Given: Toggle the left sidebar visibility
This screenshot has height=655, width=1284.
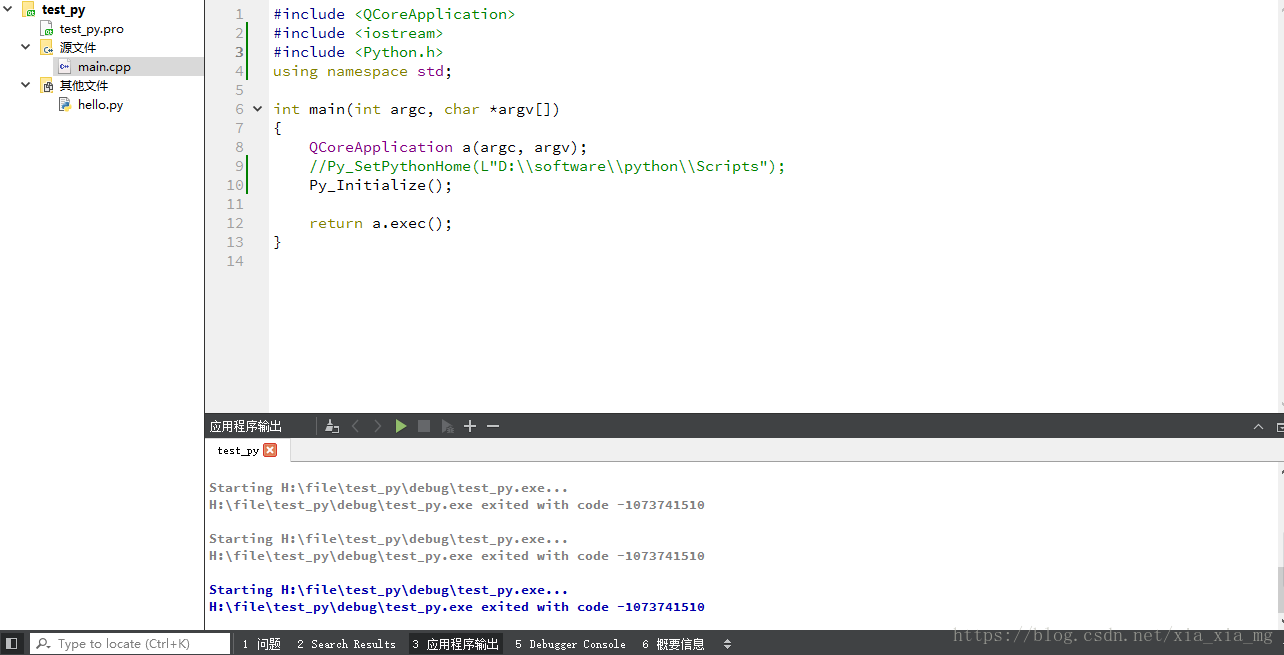Looking at the screenshot, I should (11, 644).
